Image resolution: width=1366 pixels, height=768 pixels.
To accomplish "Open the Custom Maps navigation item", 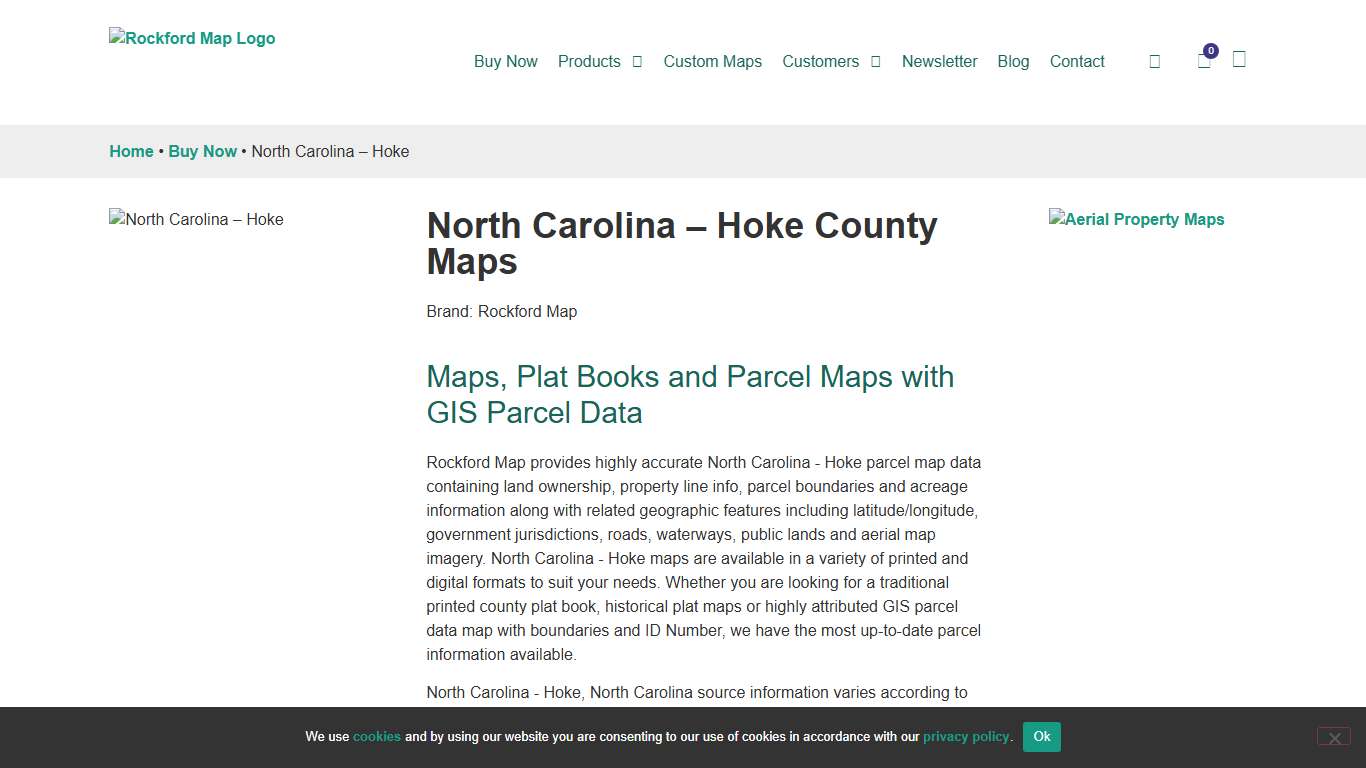I will (712, 61).
